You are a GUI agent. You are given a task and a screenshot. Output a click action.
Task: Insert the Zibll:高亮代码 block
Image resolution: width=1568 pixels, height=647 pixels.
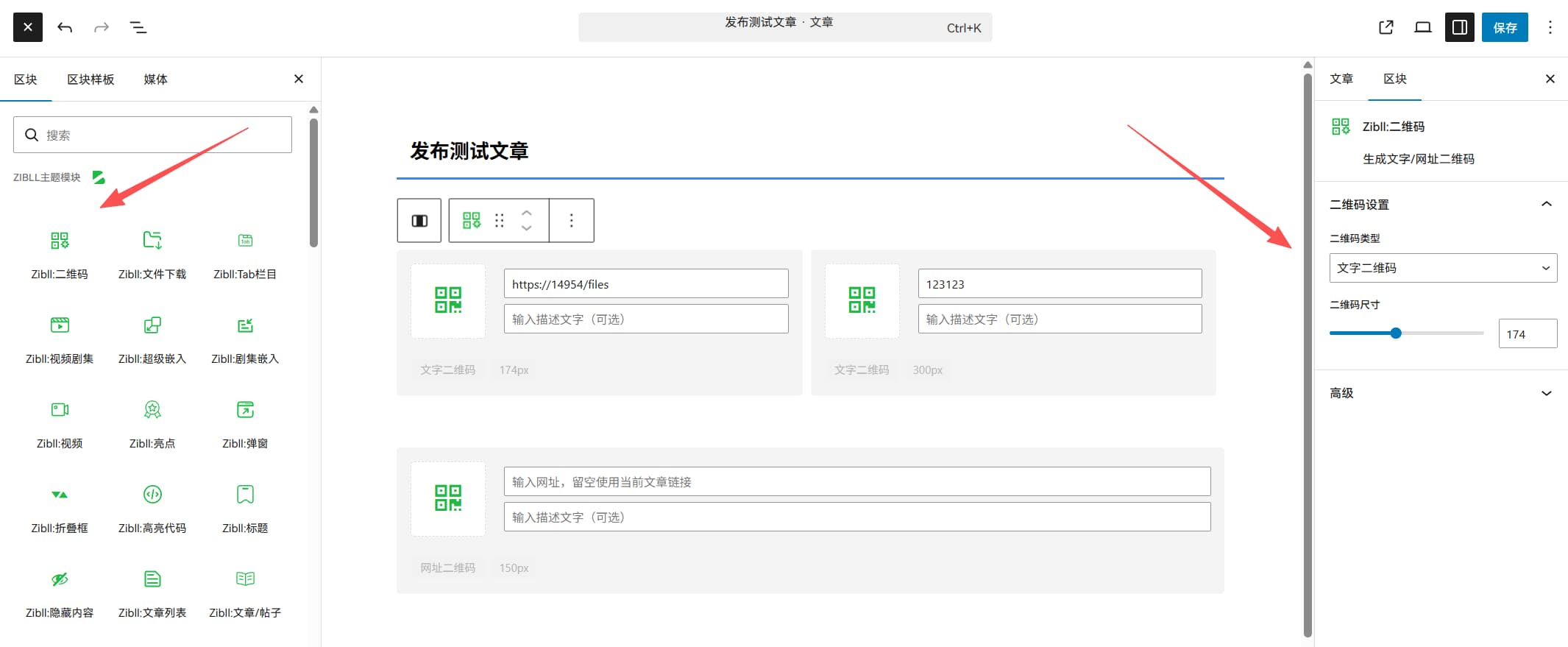pyautogui.click(x=152, y=508)
